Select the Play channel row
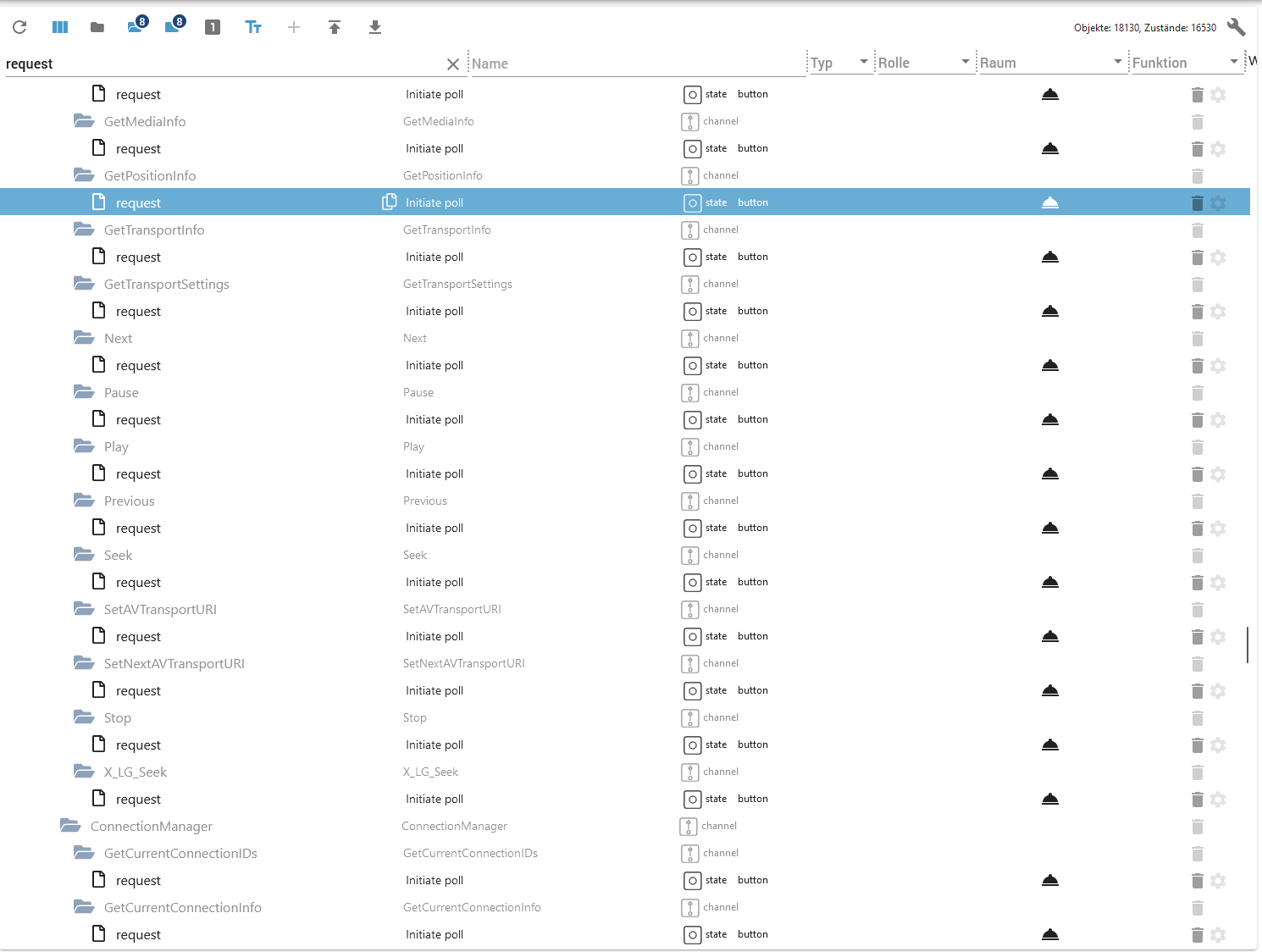Screen dimensions: 1262x952 point(625,446)
